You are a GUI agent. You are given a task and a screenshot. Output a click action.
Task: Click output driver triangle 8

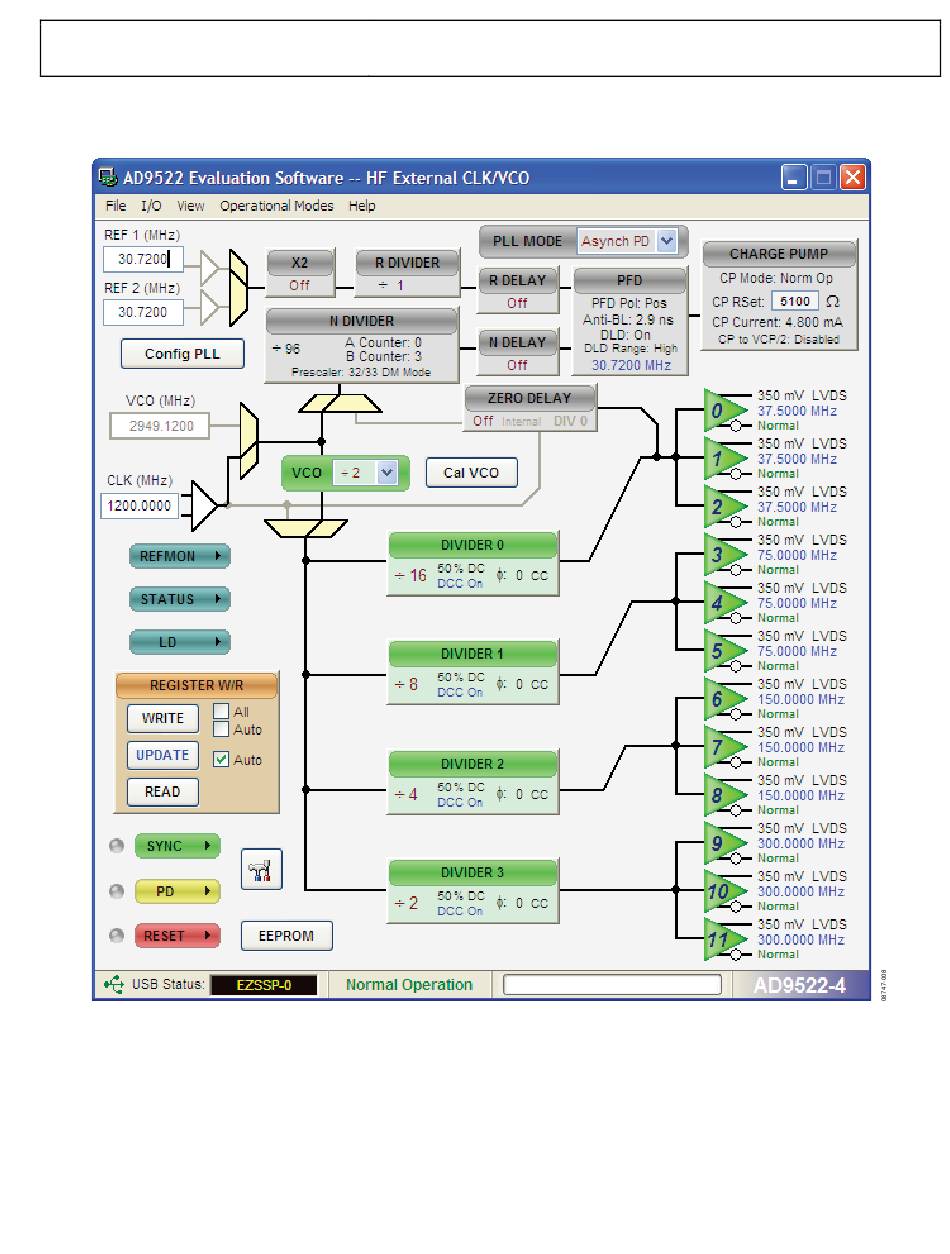click(724, 794)
